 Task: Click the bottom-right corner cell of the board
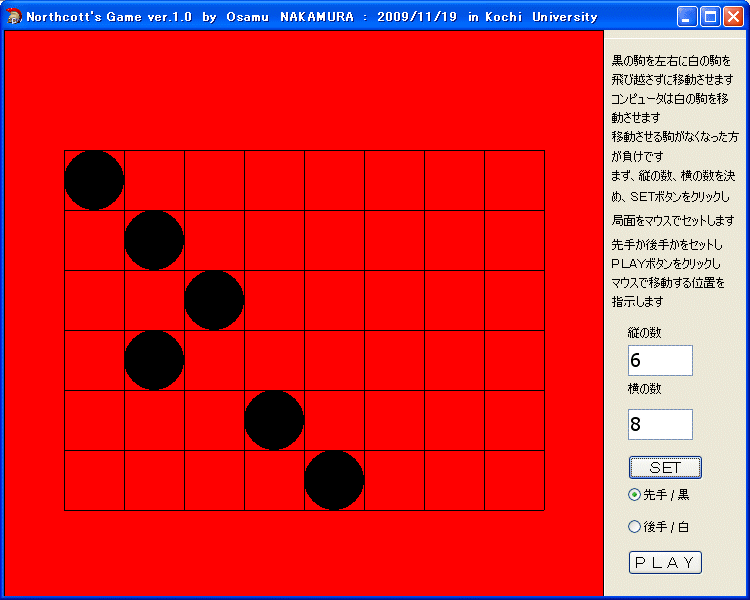coord(515,480)
